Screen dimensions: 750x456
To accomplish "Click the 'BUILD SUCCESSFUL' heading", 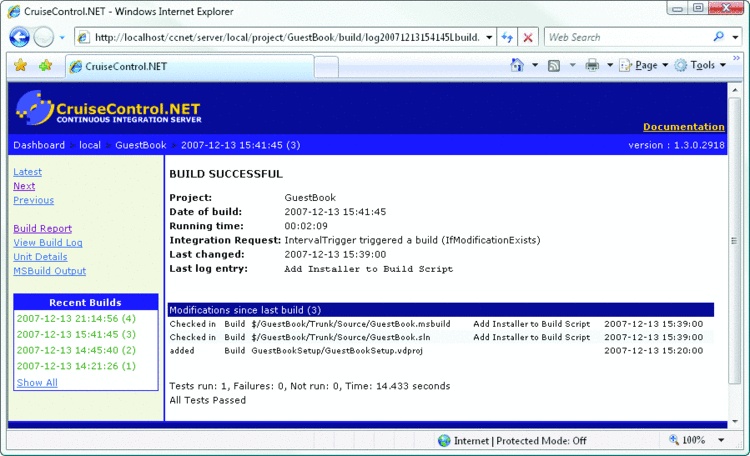I will click(x=226, y=174).
